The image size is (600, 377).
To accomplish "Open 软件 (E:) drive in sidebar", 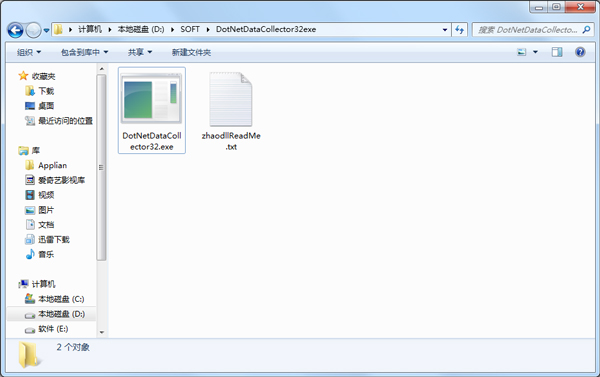I will 53,329.
